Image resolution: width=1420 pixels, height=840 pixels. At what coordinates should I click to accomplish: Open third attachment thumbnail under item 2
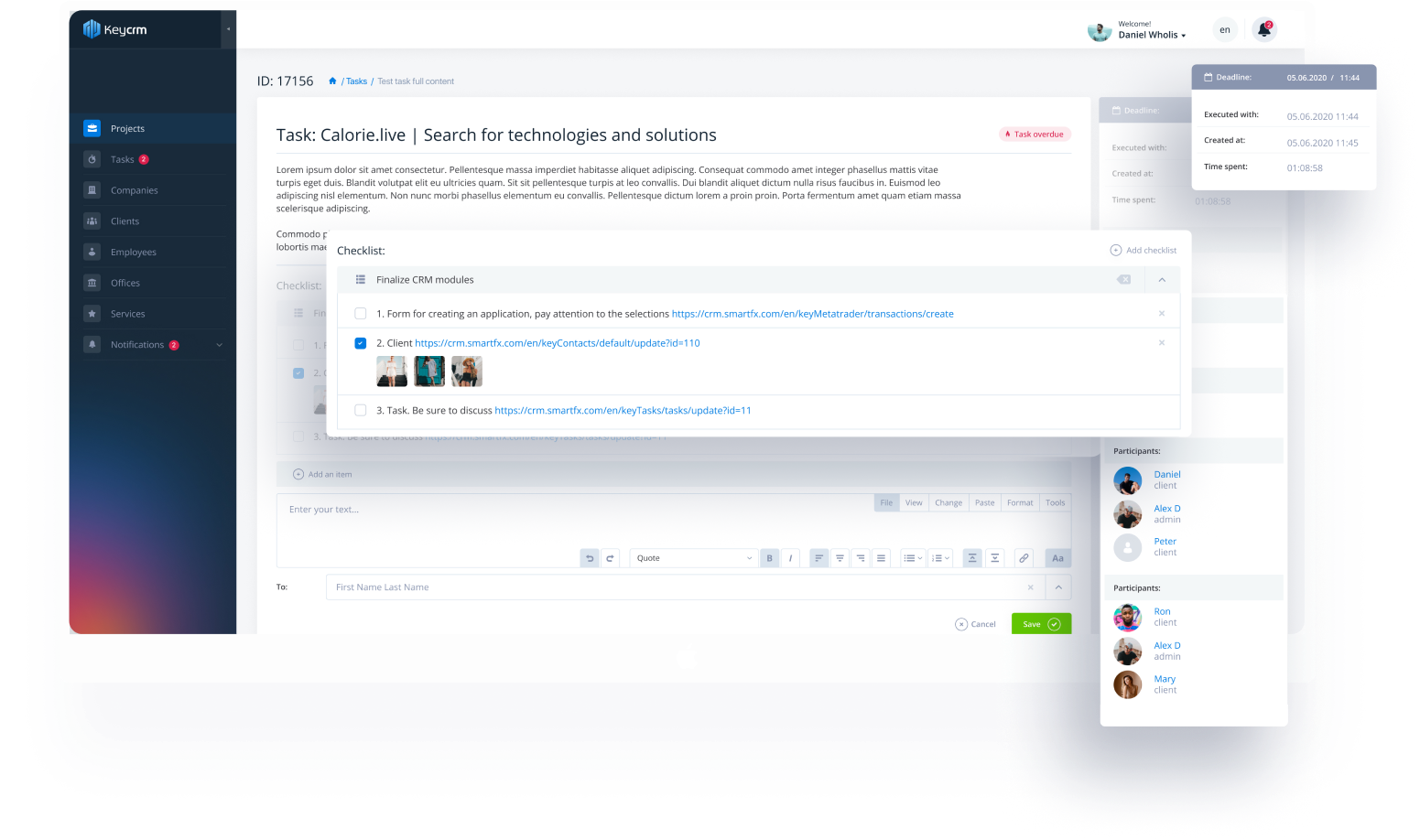(x=467, y=372)
